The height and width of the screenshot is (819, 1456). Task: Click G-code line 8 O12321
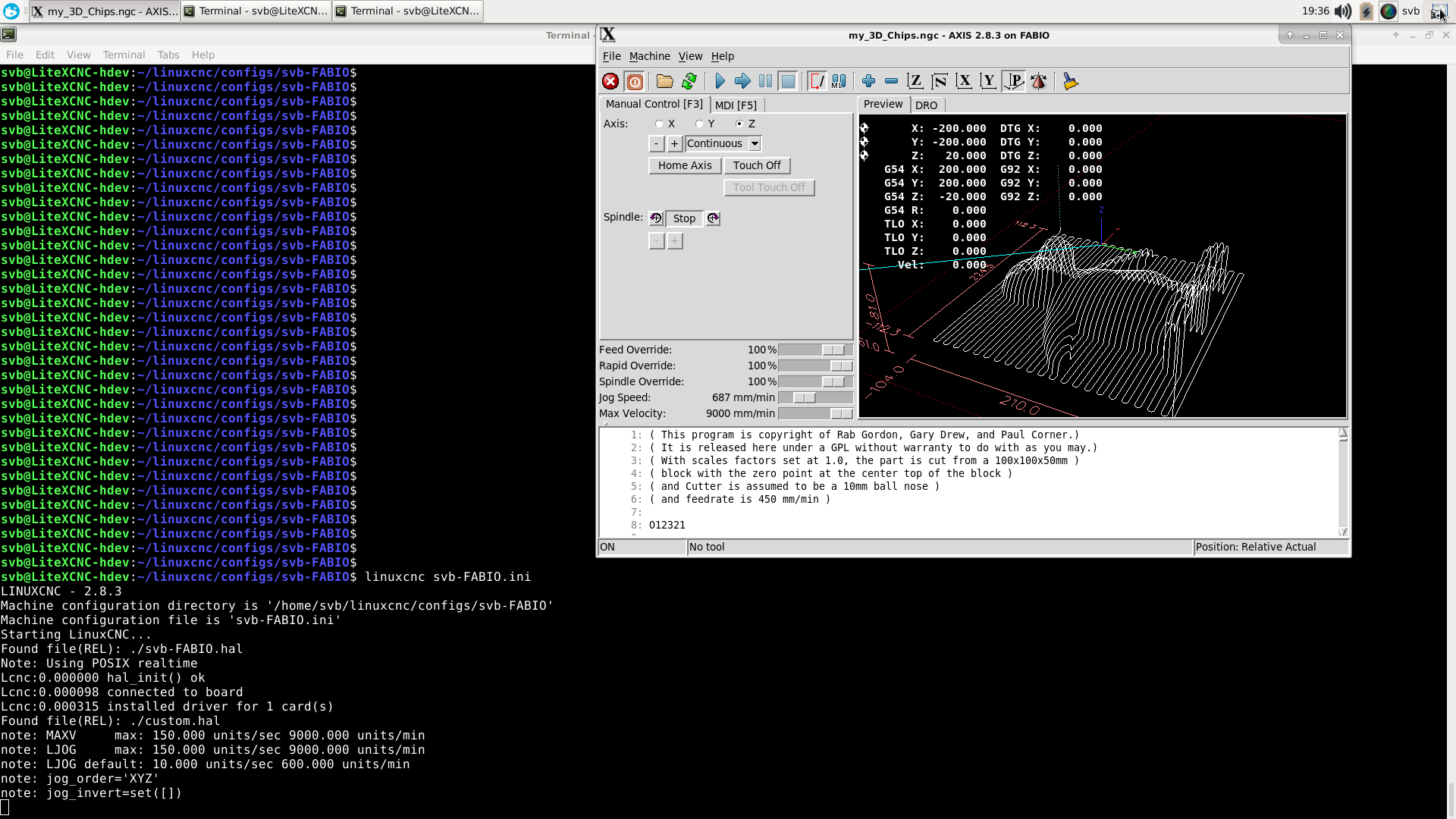click(x=667, y=525)
